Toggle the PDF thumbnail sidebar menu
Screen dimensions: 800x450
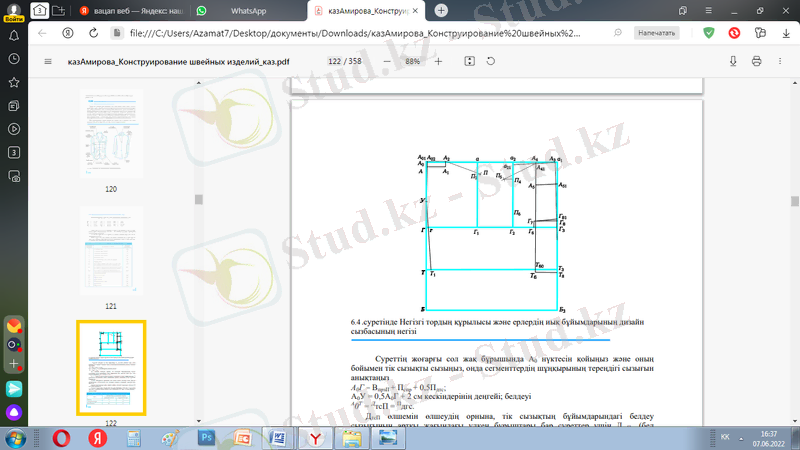48,61
